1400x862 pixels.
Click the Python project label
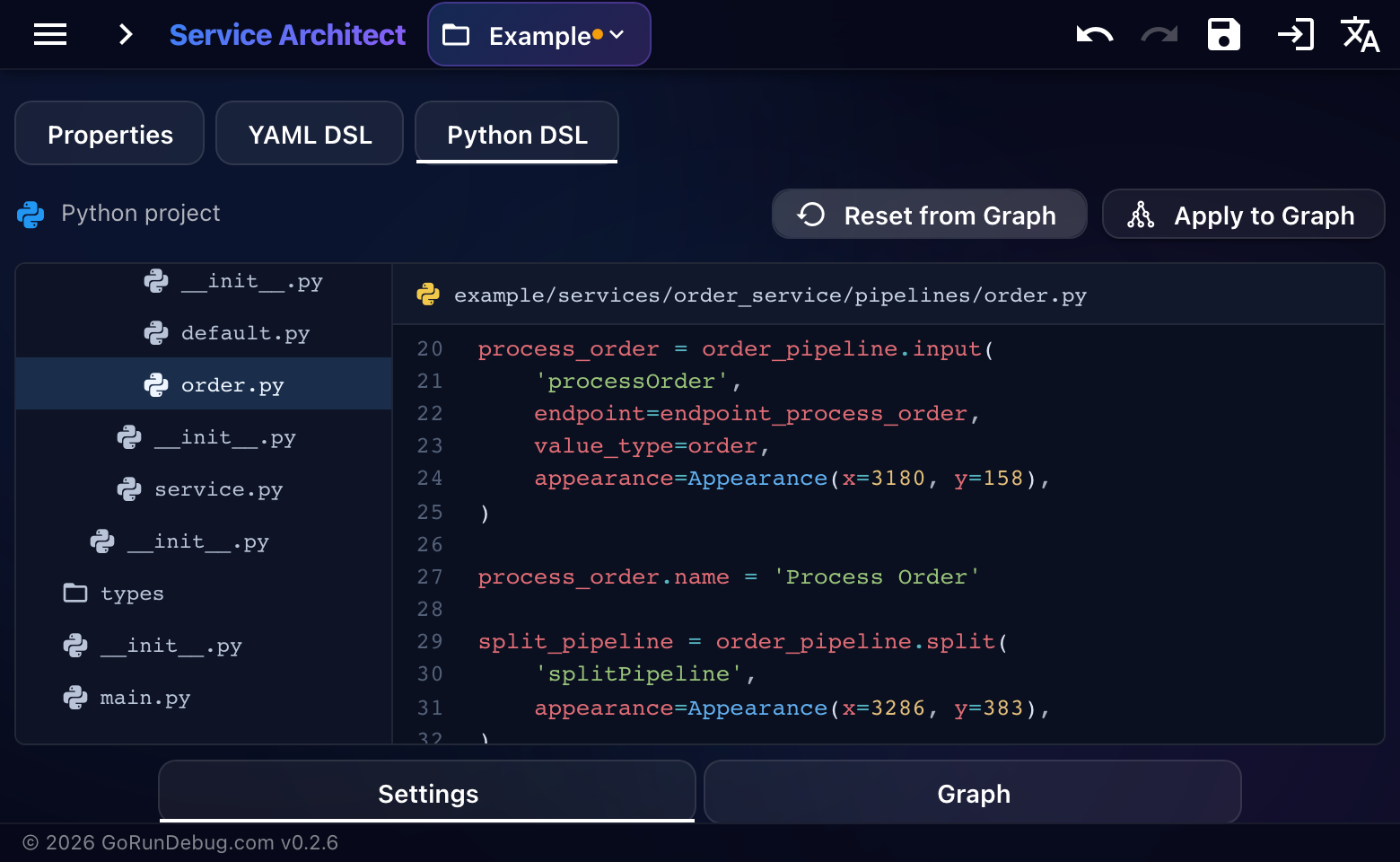[140, 213]
